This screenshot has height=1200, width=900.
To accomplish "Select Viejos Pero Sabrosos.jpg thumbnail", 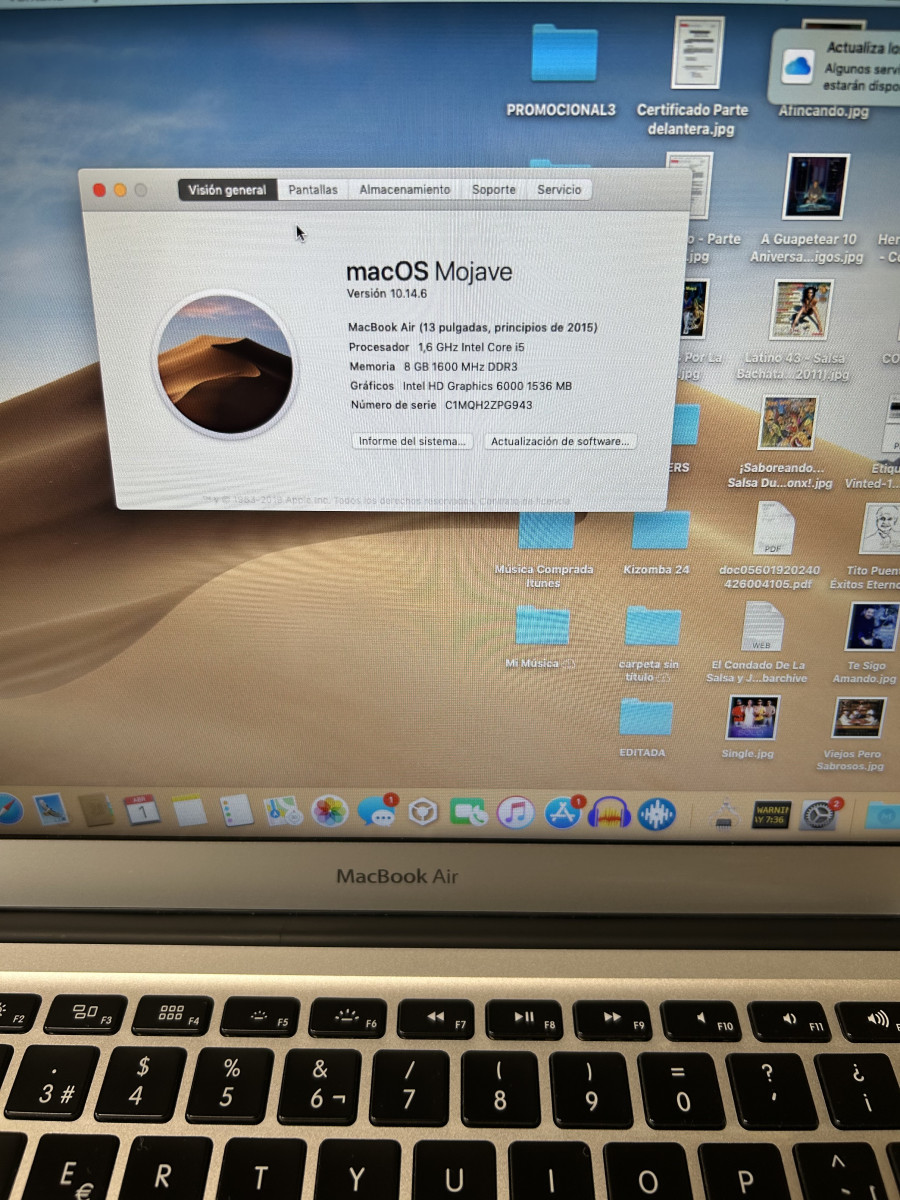I will (859, 718).
